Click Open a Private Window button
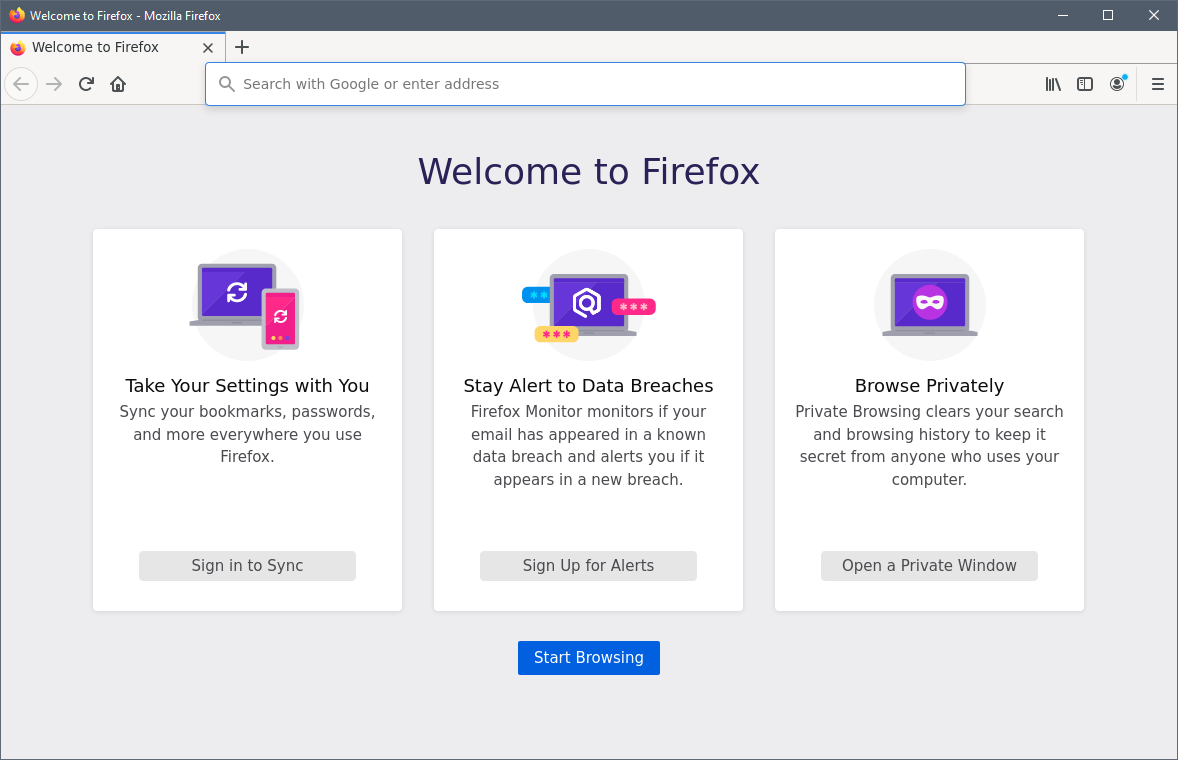1178x760 pixels. pos(929,565)
